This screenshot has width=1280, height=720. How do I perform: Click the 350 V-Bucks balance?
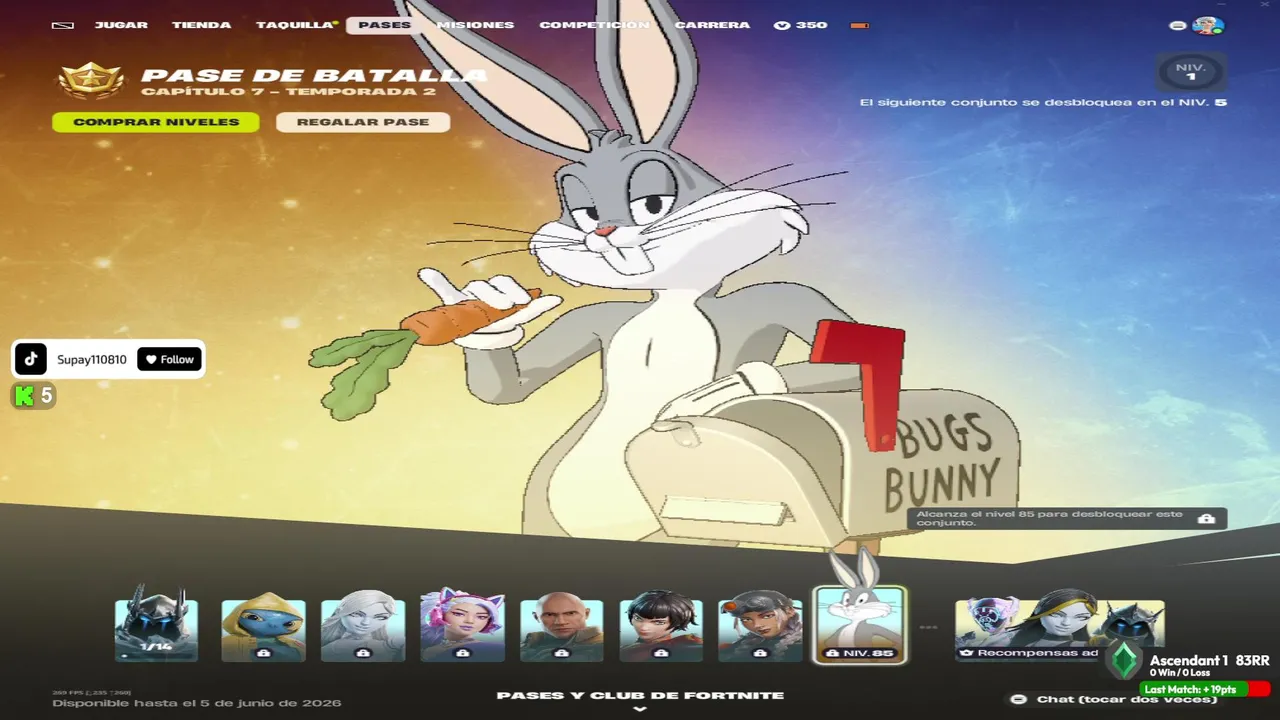pyautogui.click(x=801, y=25)
